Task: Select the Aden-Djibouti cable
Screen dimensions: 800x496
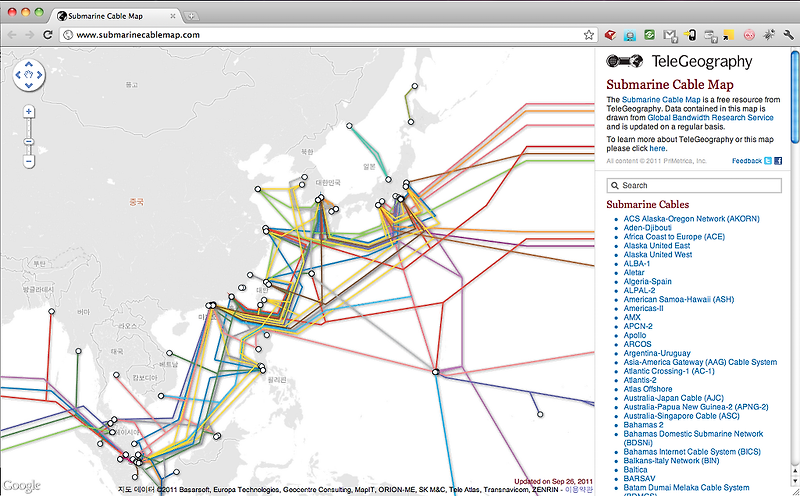Action: click(x=647, y=228)
